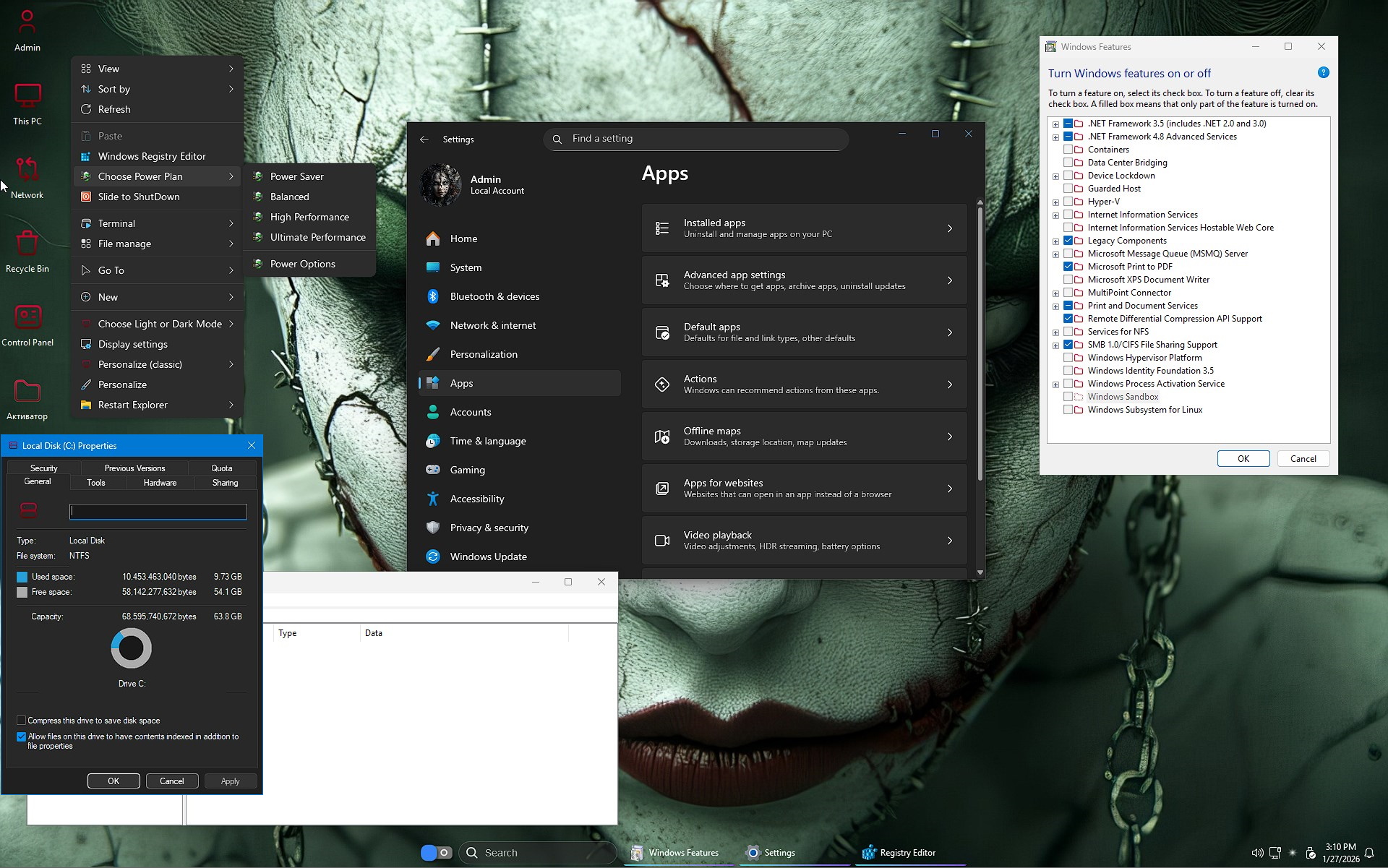Select High Performance power plan
This screenshot has width=1388, height=868.
pos(309,216)
